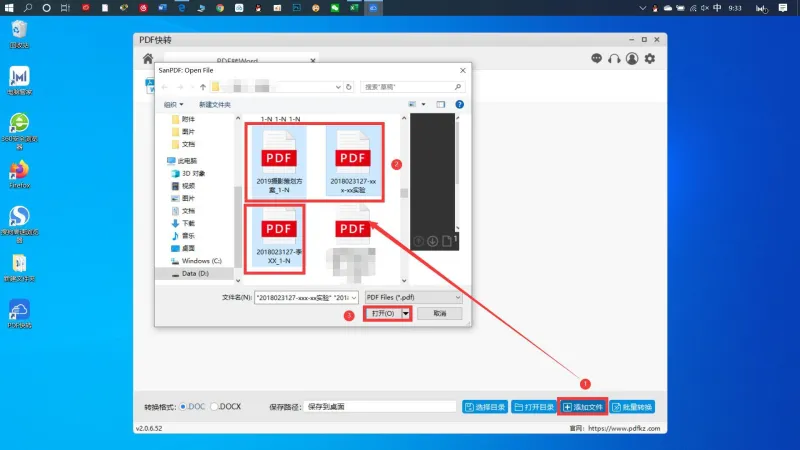Select the PDF 2018023127-李XX_1-N

click(279, 235)
